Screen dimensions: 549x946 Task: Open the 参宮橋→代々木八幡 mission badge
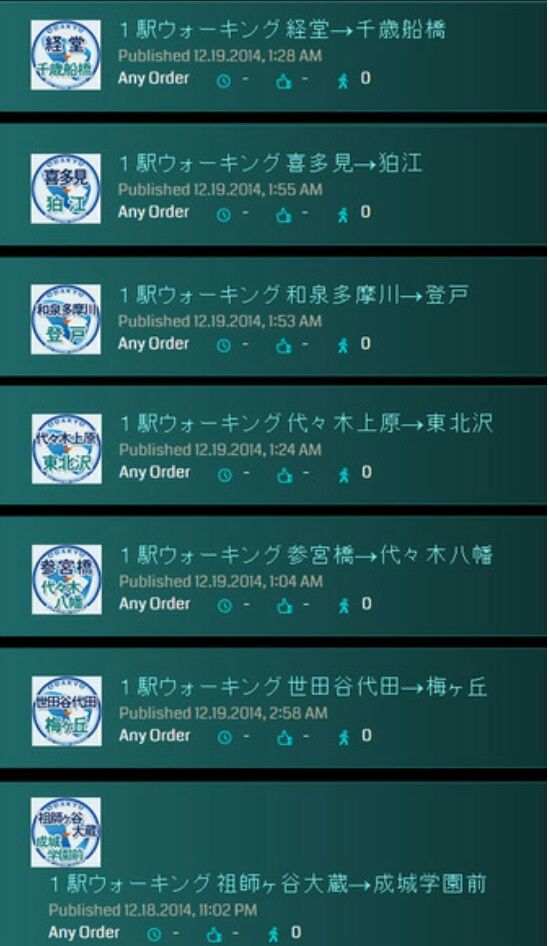(66, 579)
